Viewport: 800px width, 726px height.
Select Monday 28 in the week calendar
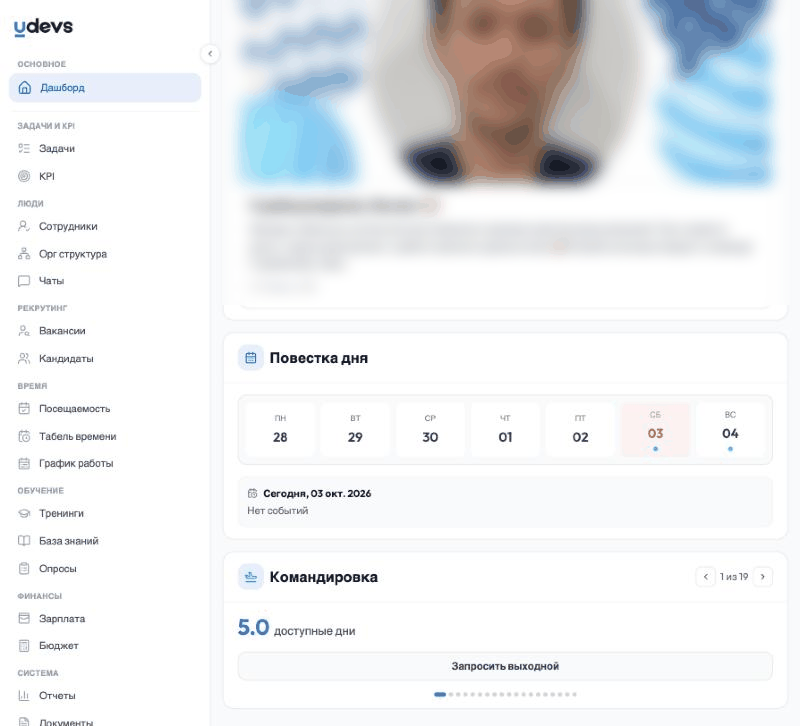click(x=280, y=430)
